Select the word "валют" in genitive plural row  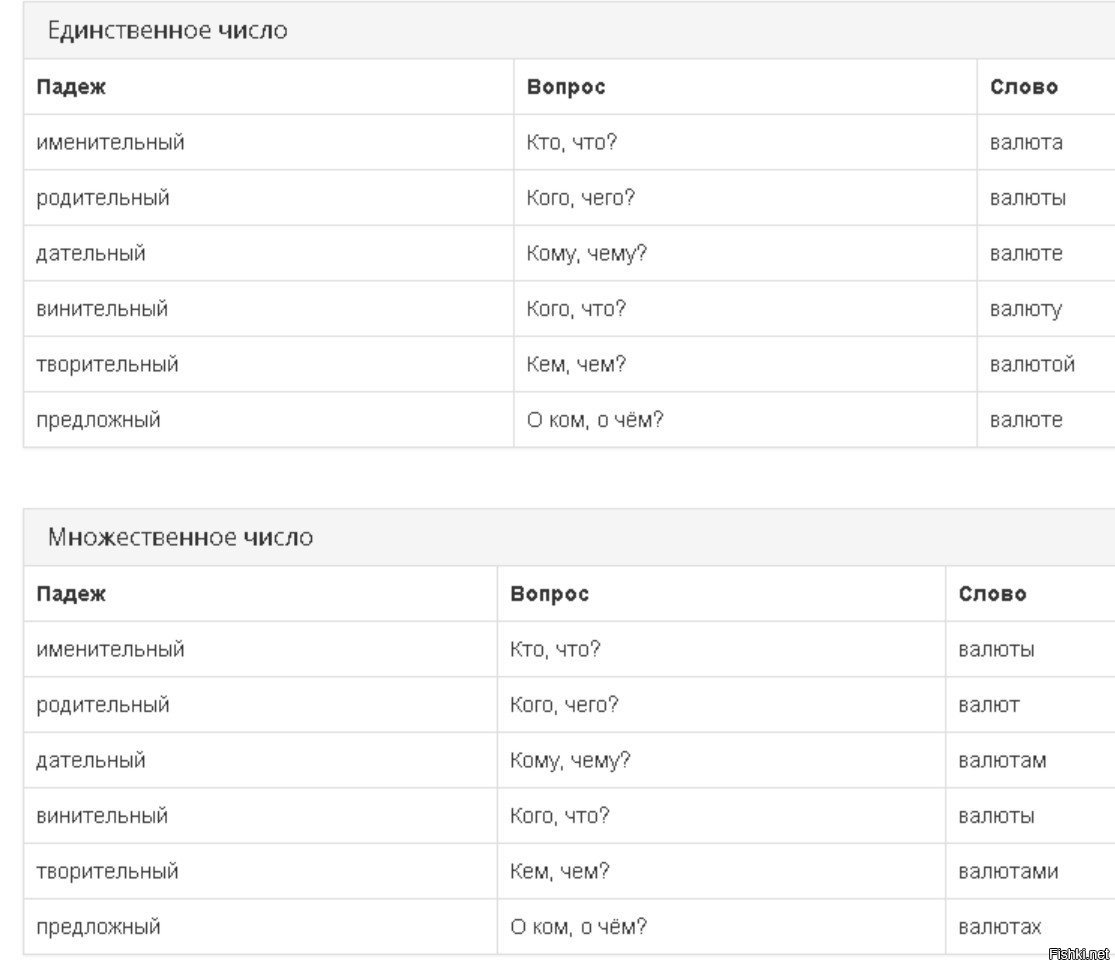tap(988, 705)
